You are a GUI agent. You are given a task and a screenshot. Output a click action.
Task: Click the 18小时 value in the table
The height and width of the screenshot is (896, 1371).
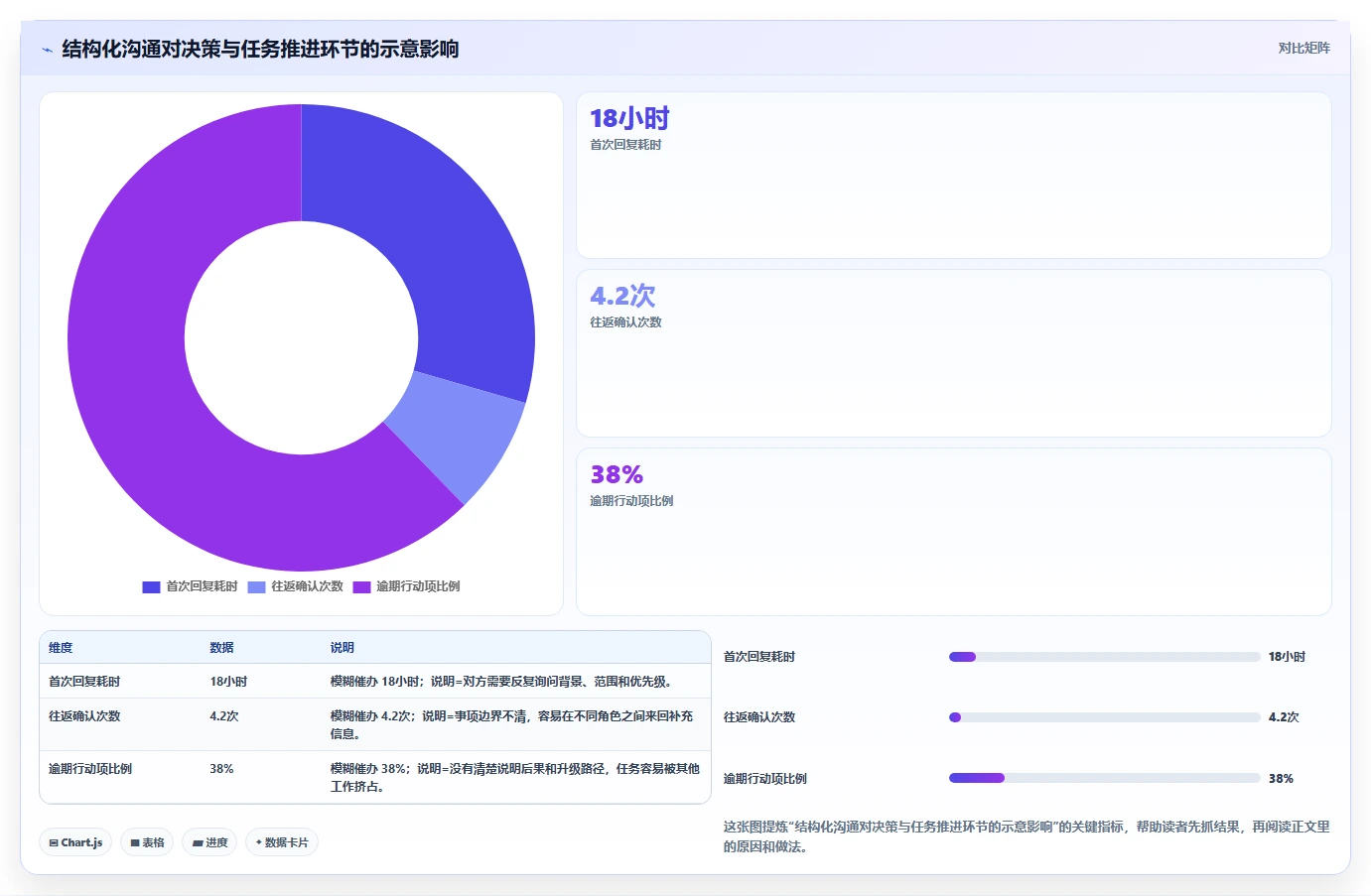(x=228, y=682)
